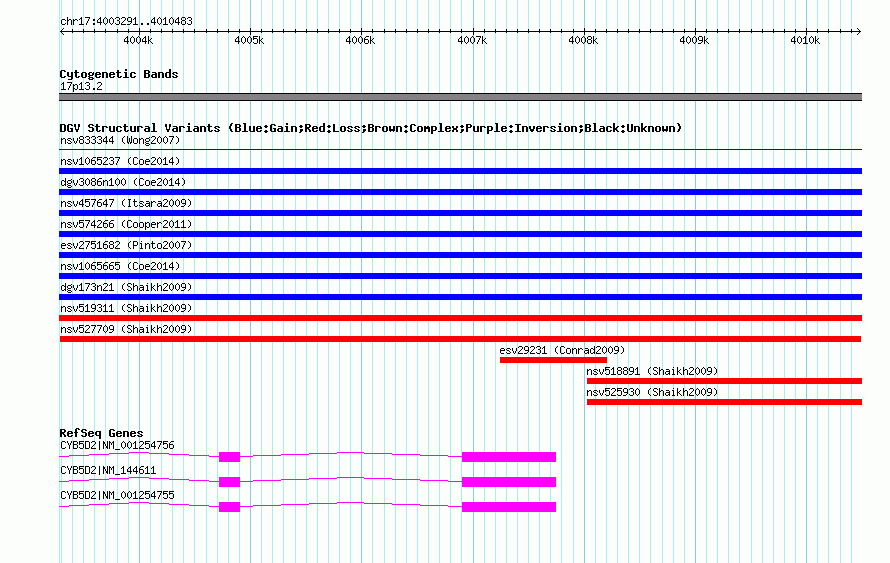
Task: Open transcript CYB5D2|NM_001254756 label
Action: [117, 446]
